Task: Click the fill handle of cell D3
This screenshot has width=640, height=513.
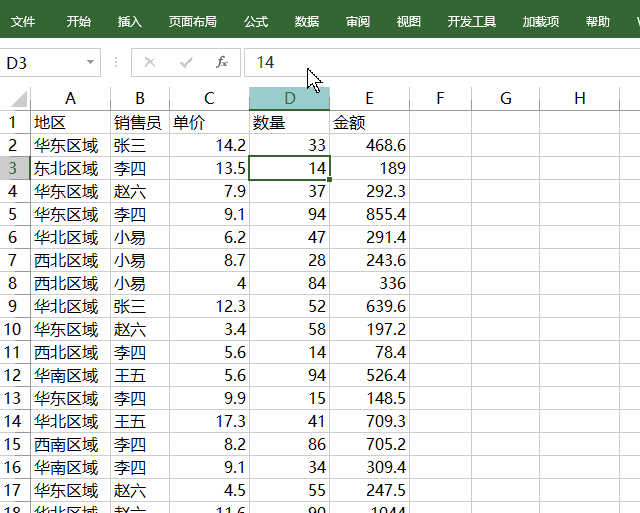Action: [x=329, y=180]
